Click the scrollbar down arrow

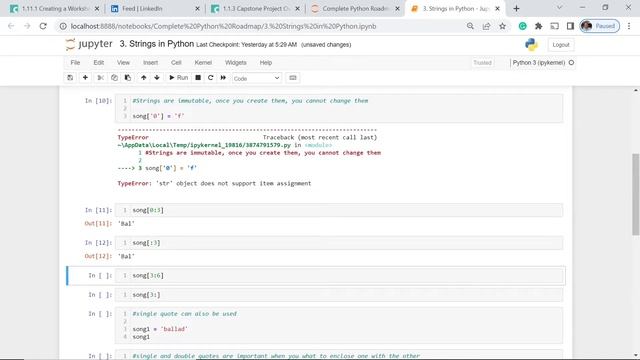click(x=636, y=355)
